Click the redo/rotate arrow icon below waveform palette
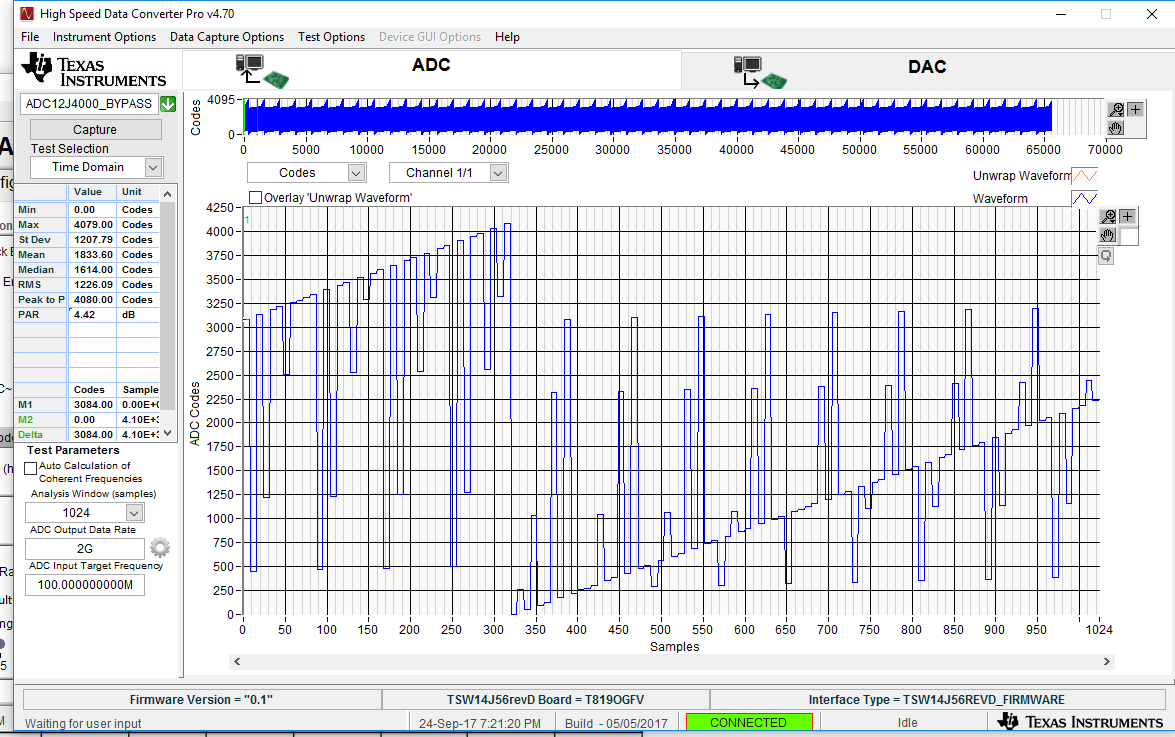Viewport: 1175px width, 737px height. click(x=1106, y=256)
